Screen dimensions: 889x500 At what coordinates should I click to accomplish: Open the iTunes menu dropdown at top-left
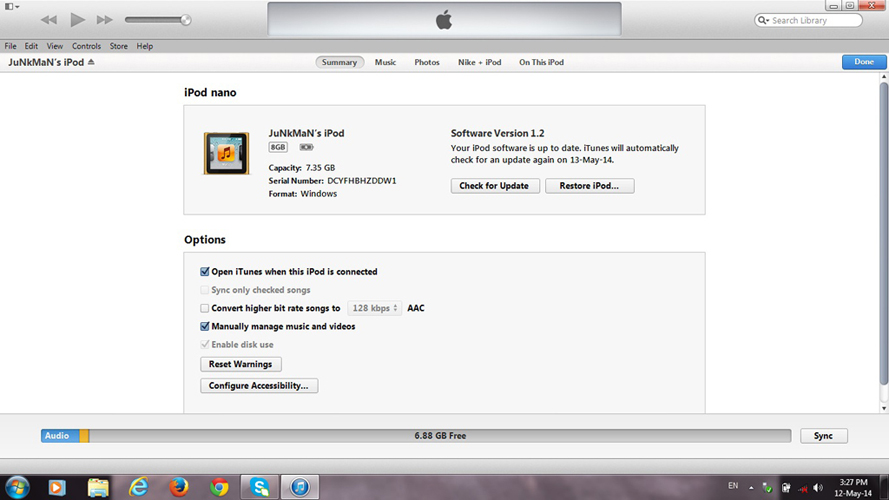coord(12,6)
